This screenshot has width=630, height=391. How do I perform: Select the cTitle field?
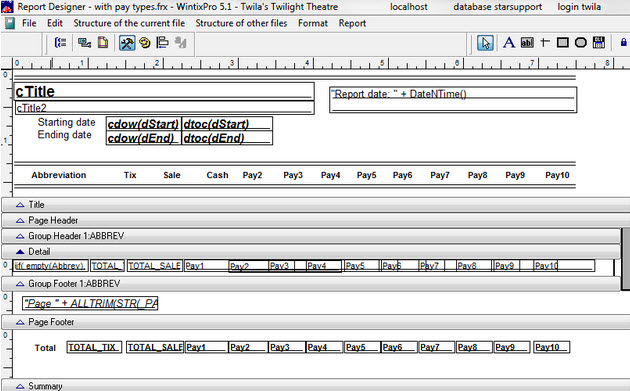click(164, 91)
